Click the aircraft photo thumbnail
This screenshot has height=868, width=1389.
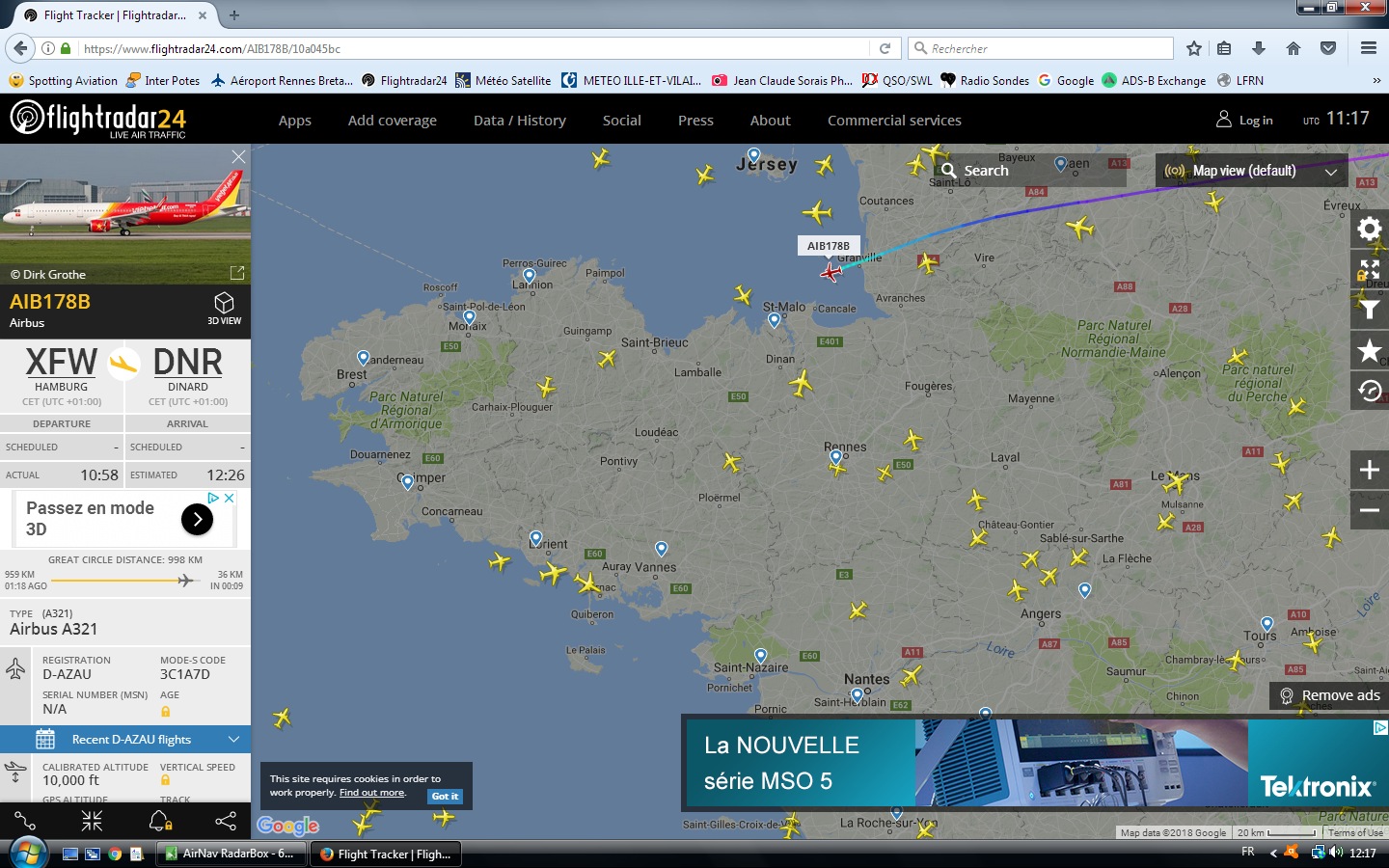(125, 214)
